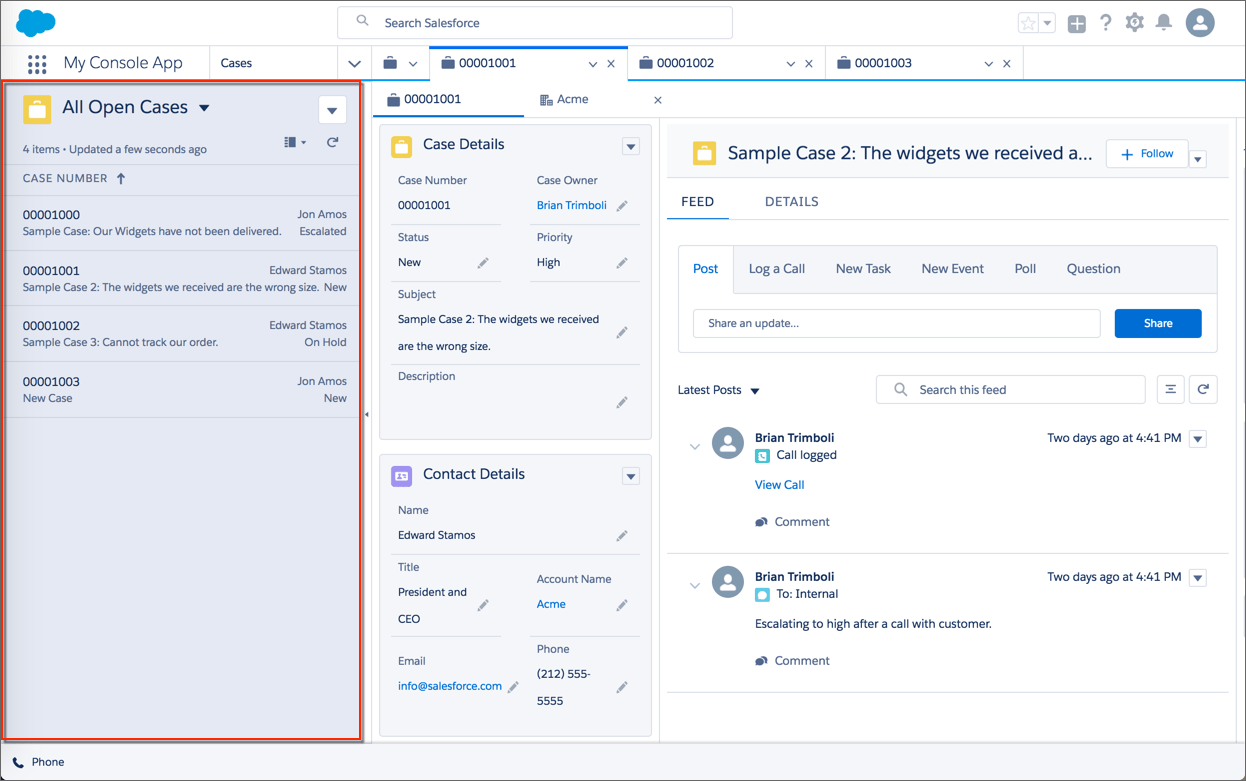The width and height of the screenshot is (1246, 781).
Task: Change the list view display layout
Action: tap(291, 142)
